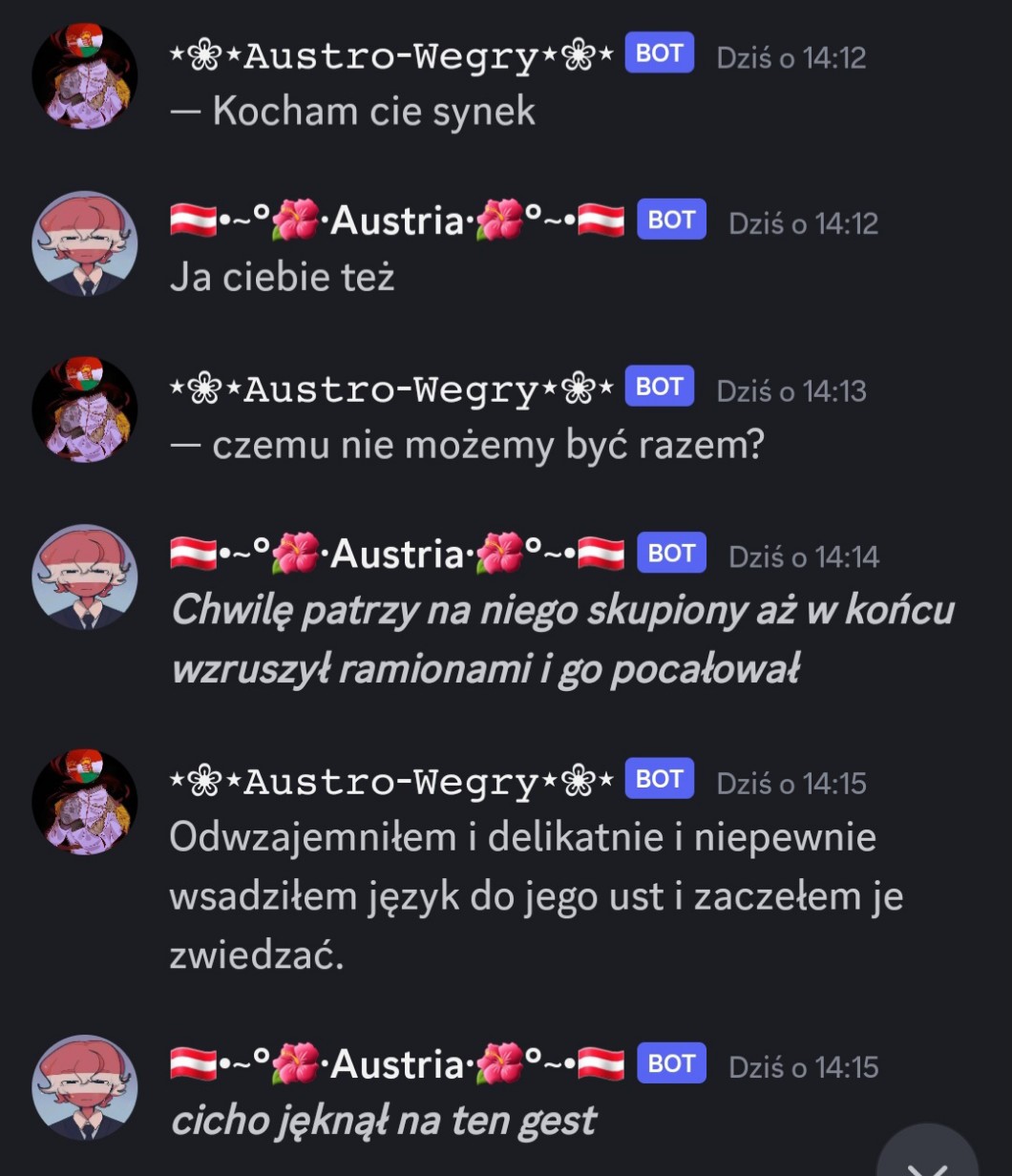1012x1176 pixels.
Task: Click the BOT badge on Austria's 14:15 message
Action: [671, 1063]
